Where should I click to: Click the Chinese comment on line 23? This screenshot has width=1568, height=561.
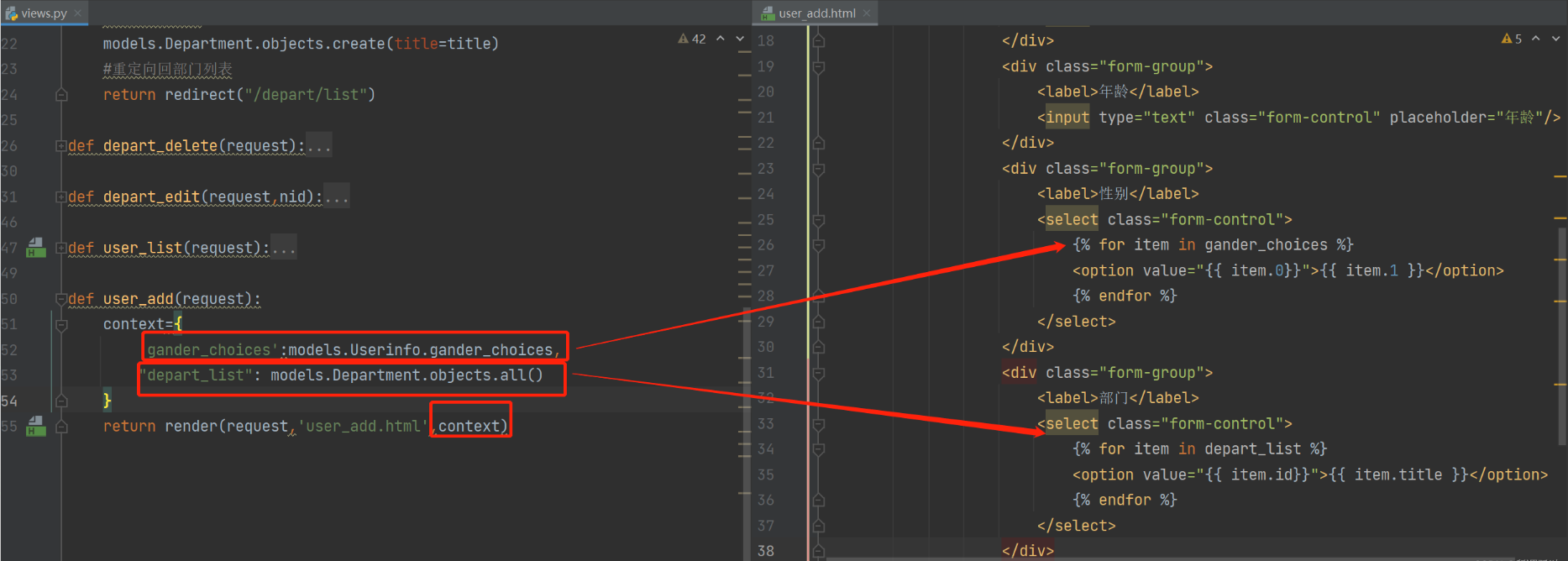click(x=167, y=70)
